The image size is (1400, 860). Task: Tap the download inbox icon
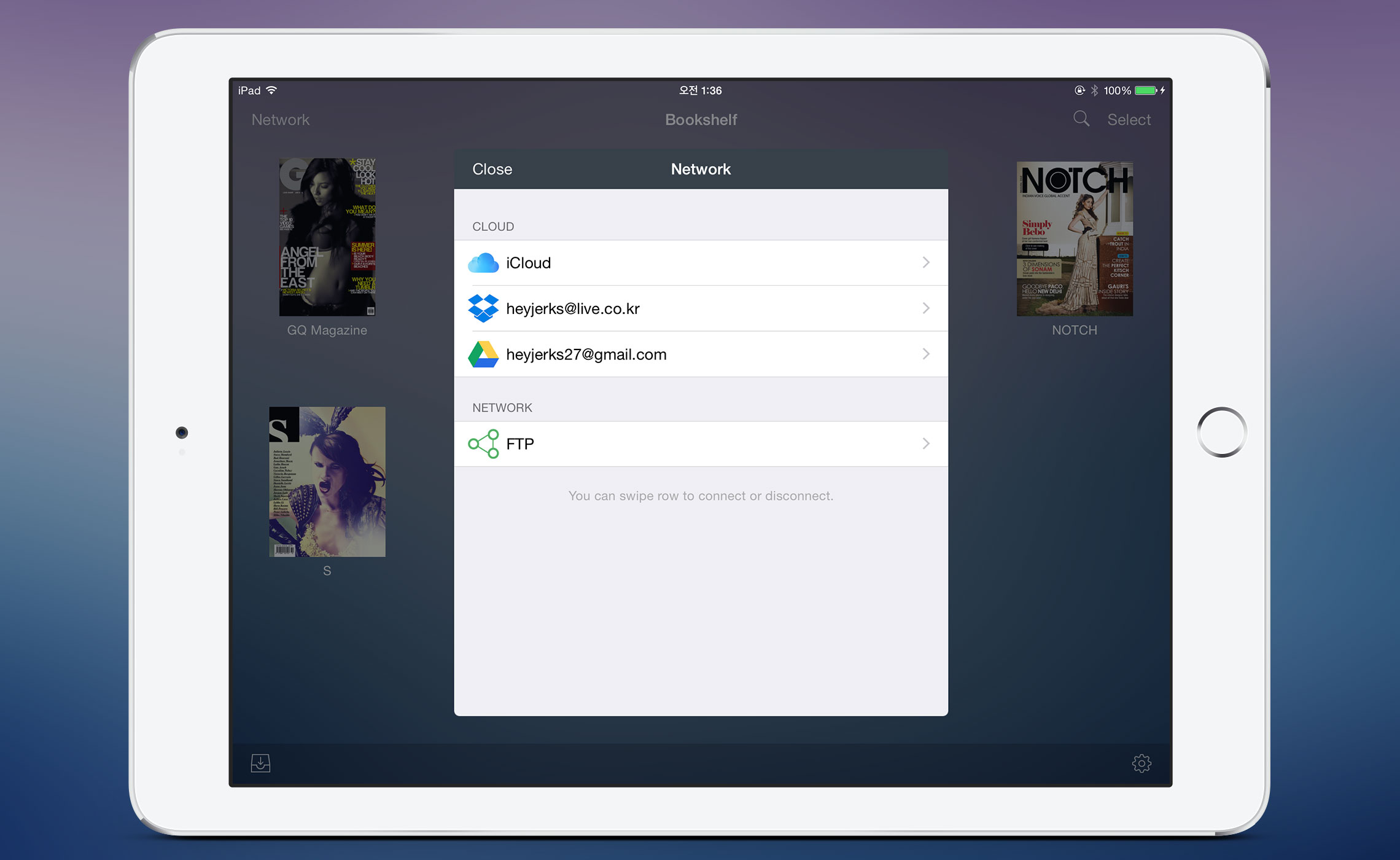click(x=260, y=764)
